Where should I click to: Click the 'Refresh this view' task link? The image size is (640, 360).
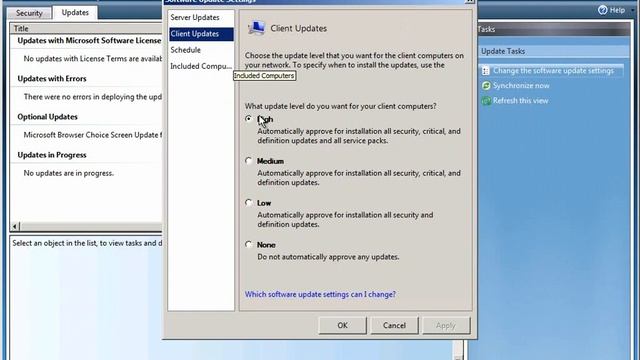click(520, 101)
